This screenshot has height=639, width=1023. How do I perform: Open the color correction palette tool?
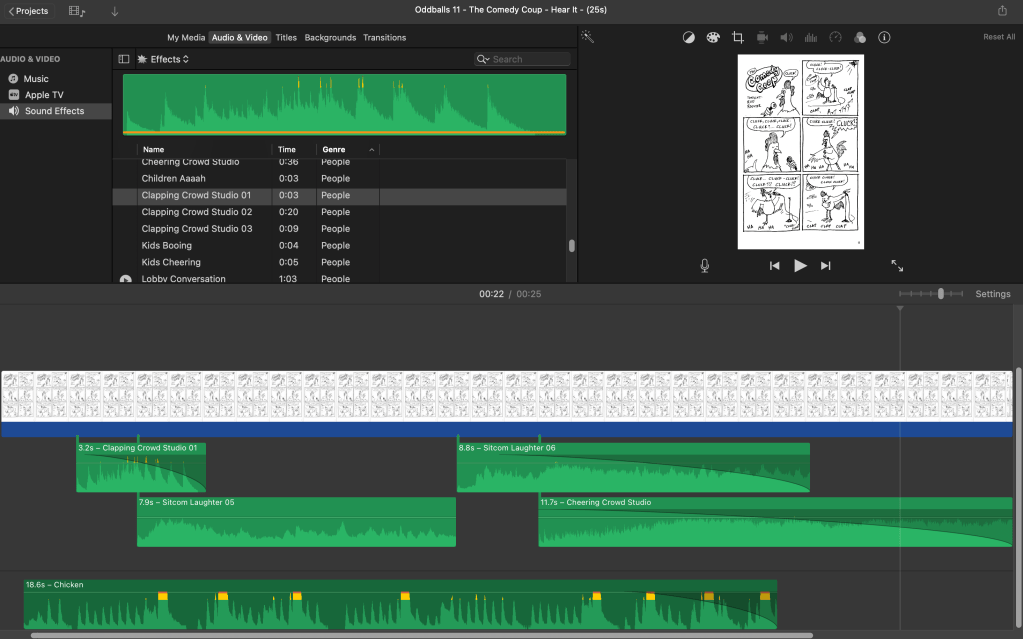[713, 37]
